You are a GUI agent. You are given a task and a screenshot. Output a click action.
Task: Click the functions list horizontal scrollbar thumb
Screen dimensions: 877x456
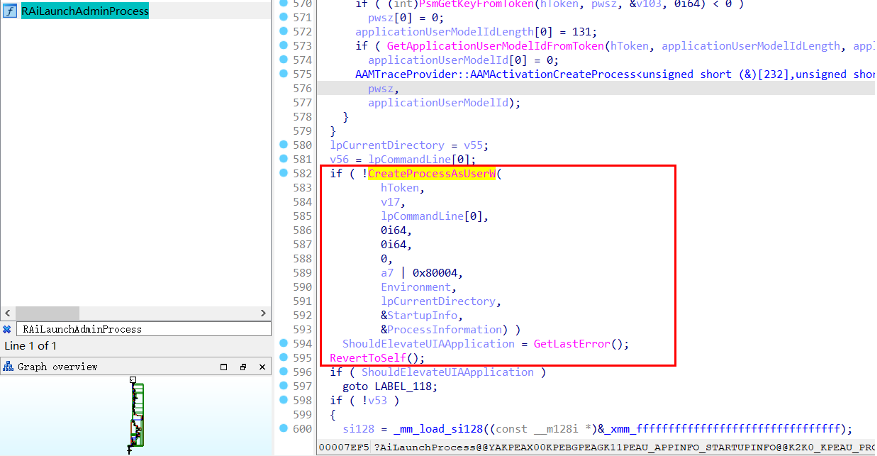point(135,312)
